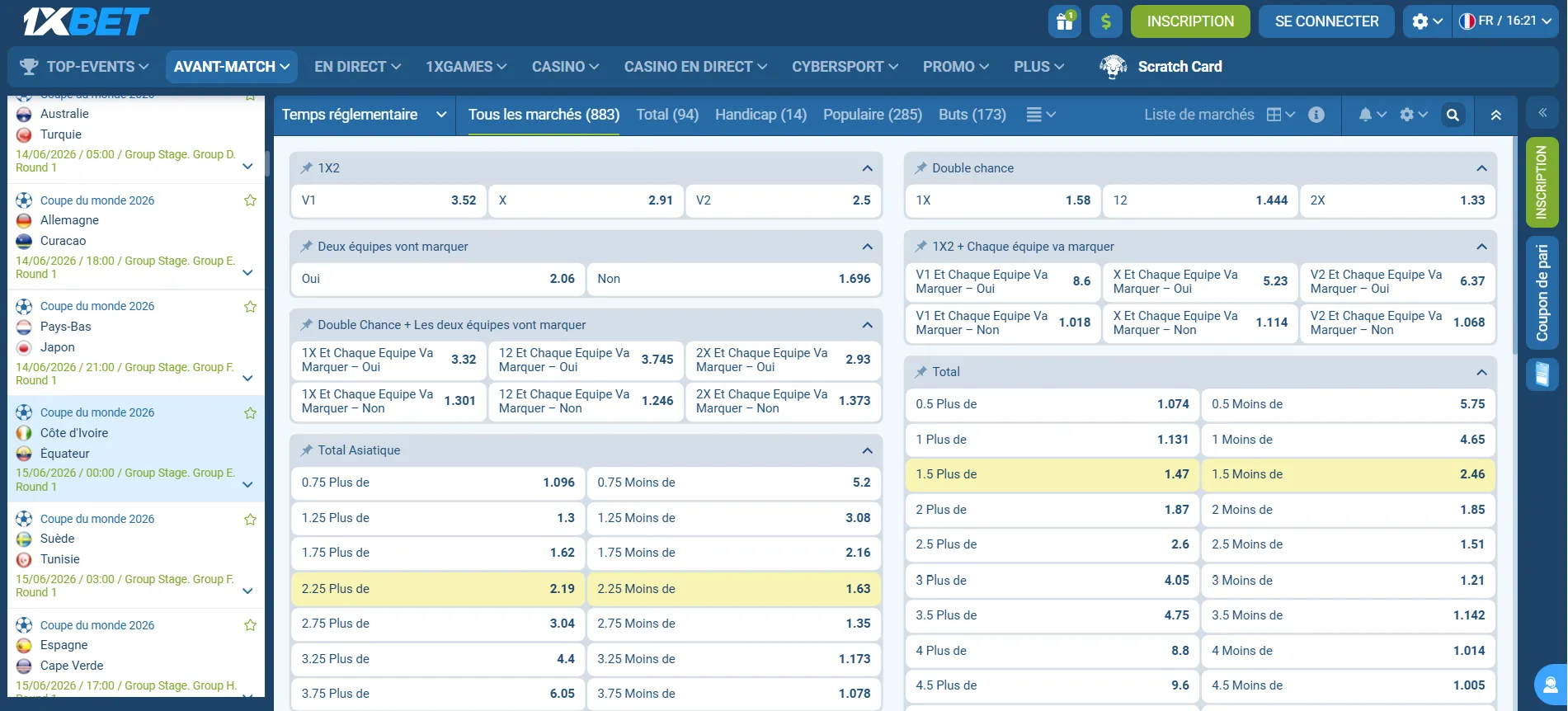Click the dollar deposit icon

click(1106, 21)
